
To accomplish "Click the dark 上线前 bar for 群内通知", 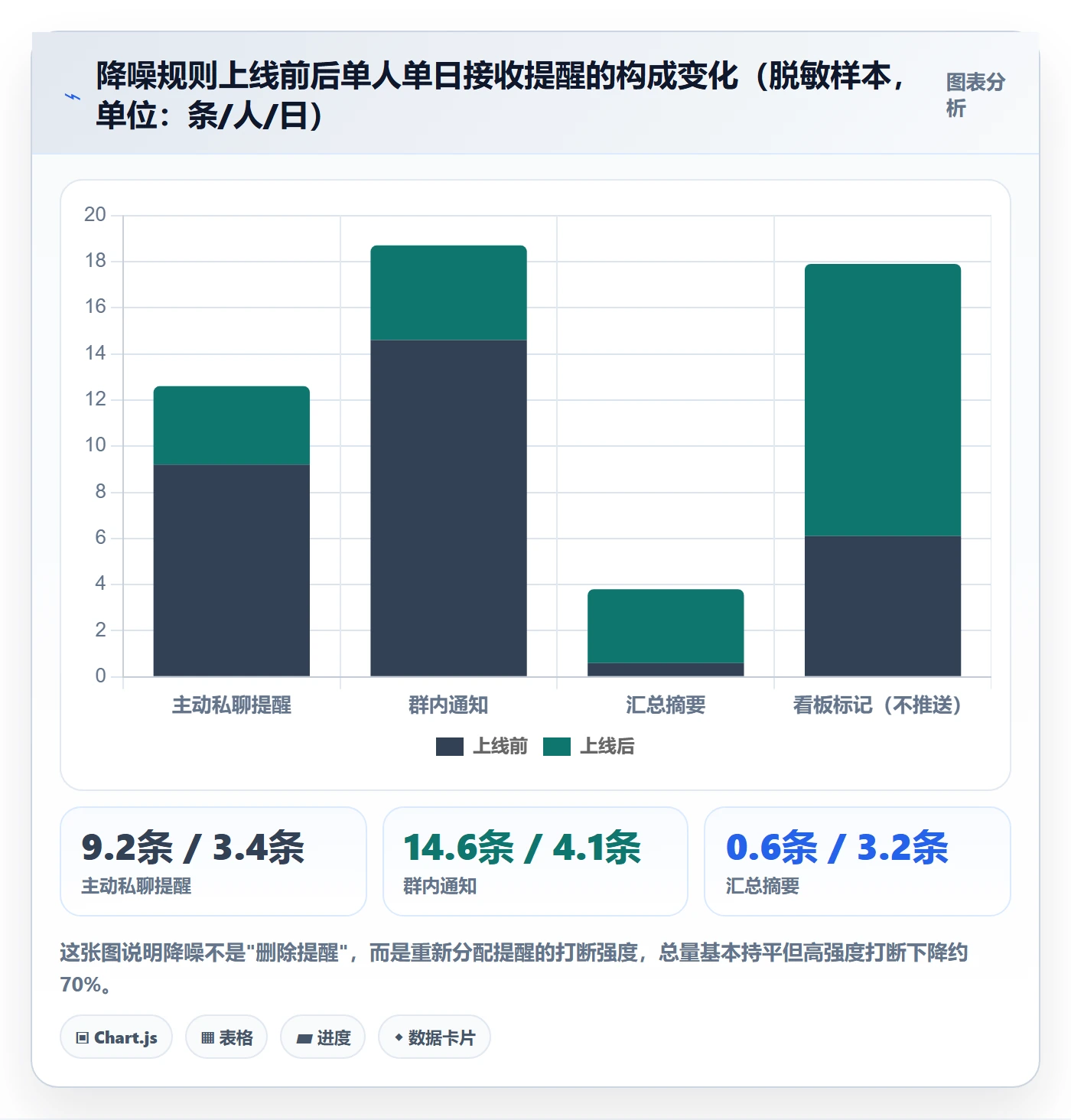I will point(449,508).
